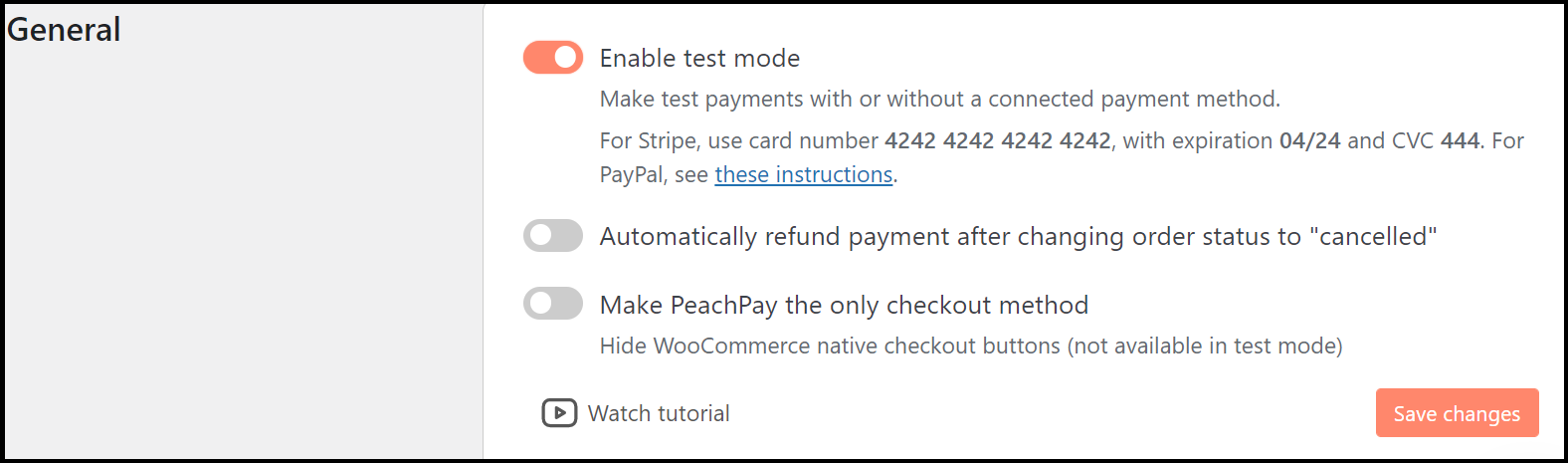Image resolution: width=1568 pixels, height=463 pixels.
Task: Click the CVC 444 text
Action: (1460, 140)
